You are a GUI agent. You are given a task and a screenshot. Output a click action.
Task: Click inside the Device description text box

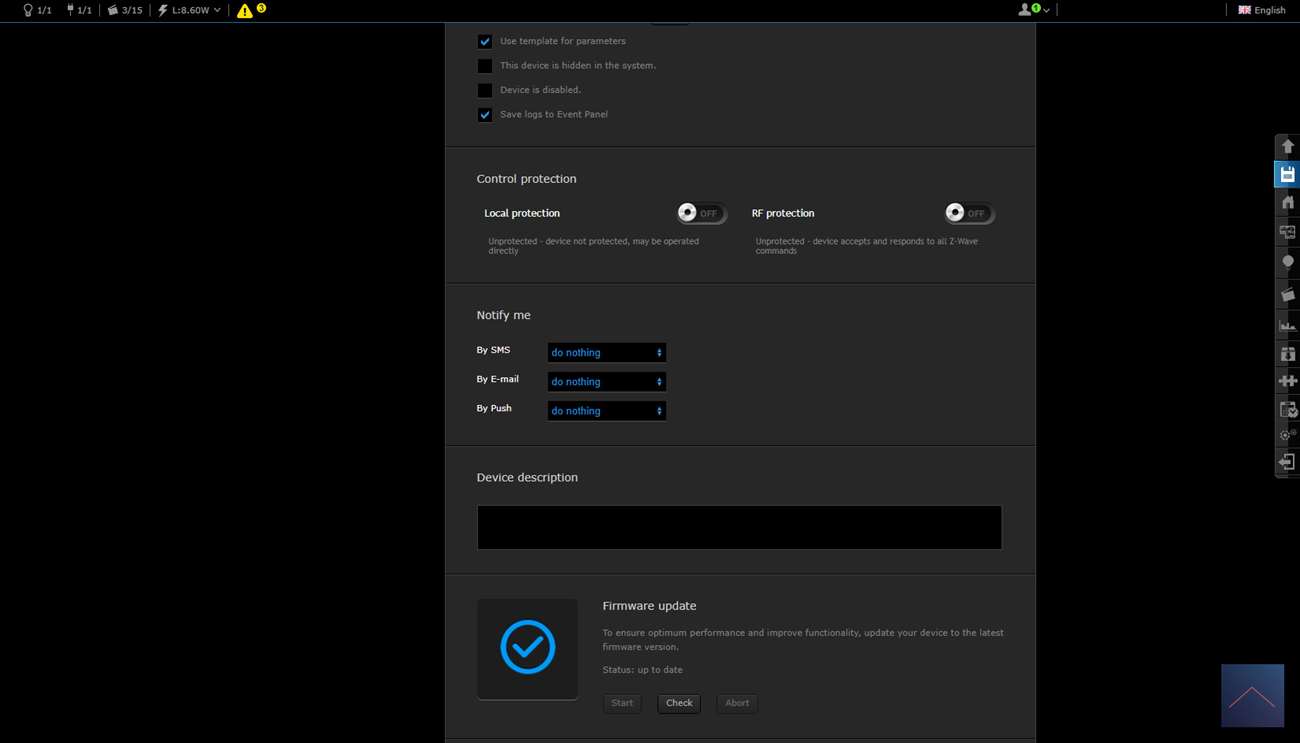pos(739,527)
